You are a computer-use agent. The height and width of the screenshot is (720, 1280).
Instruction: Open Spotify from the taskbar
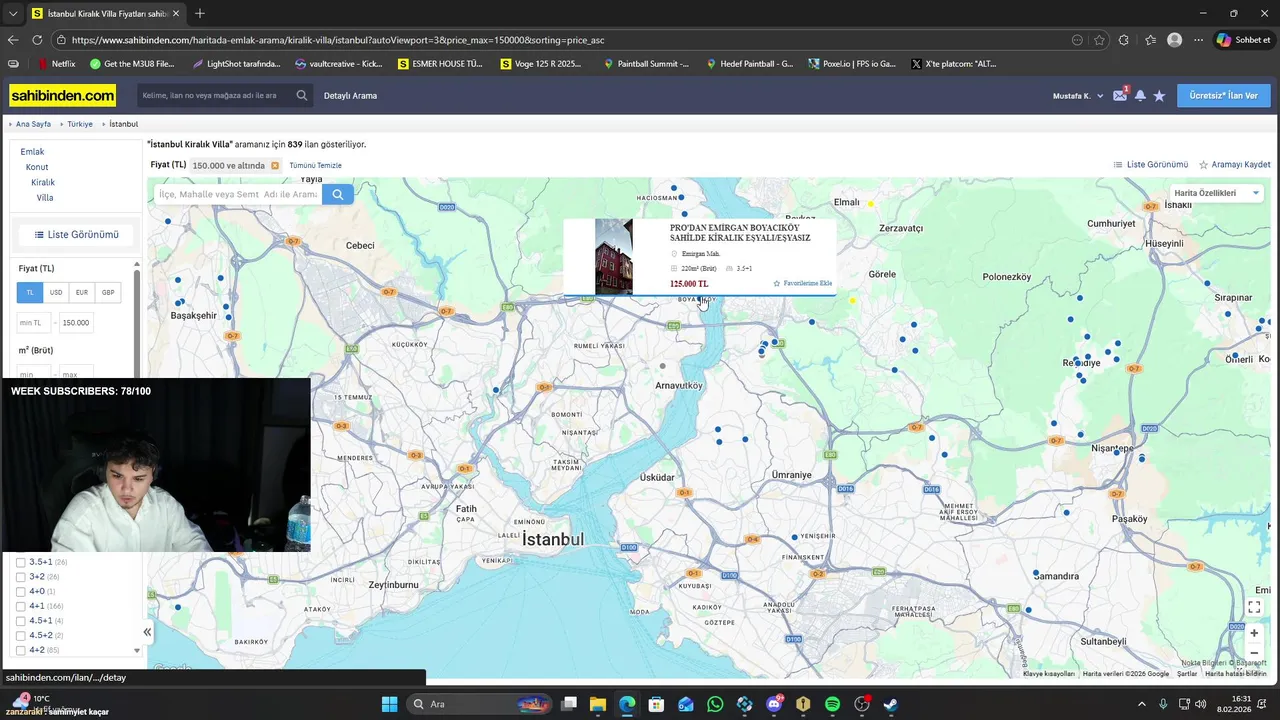click(833, 704)
